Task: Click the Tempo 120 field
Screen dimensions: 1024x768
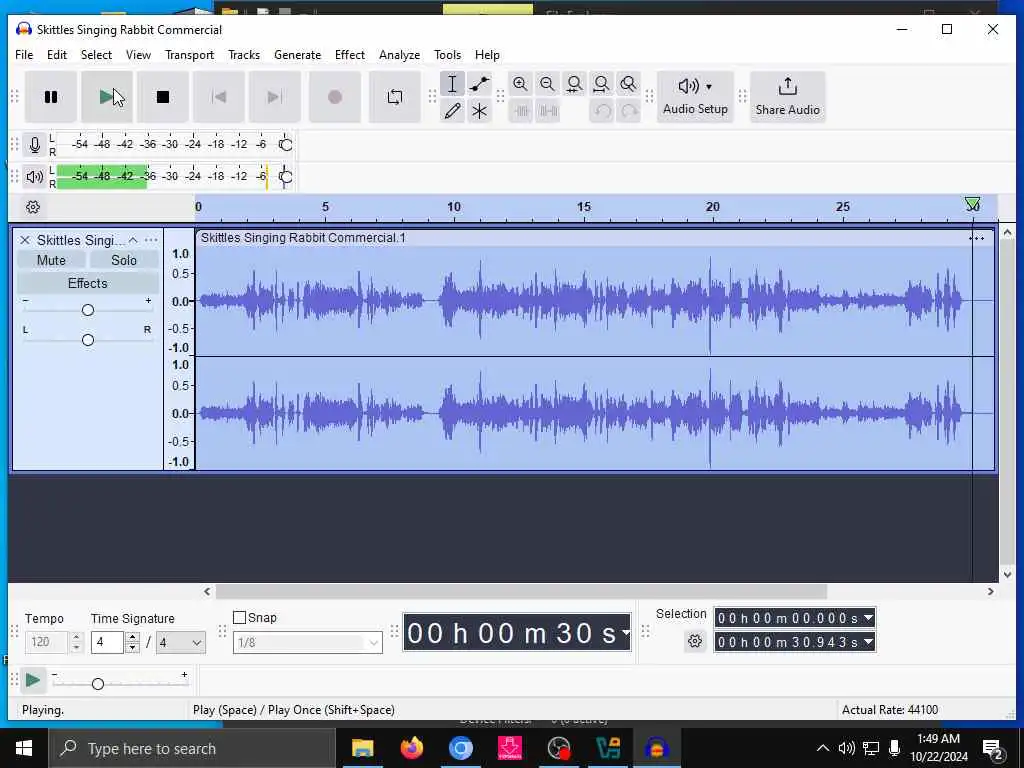Action: [46, 643]
